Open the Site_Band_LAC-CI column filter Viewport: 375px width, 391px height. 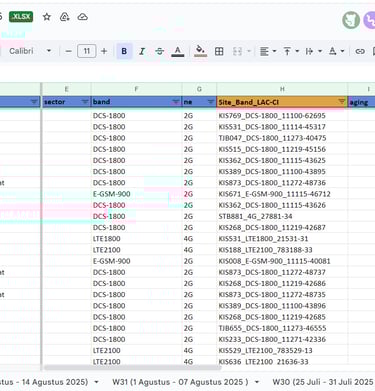342,101
